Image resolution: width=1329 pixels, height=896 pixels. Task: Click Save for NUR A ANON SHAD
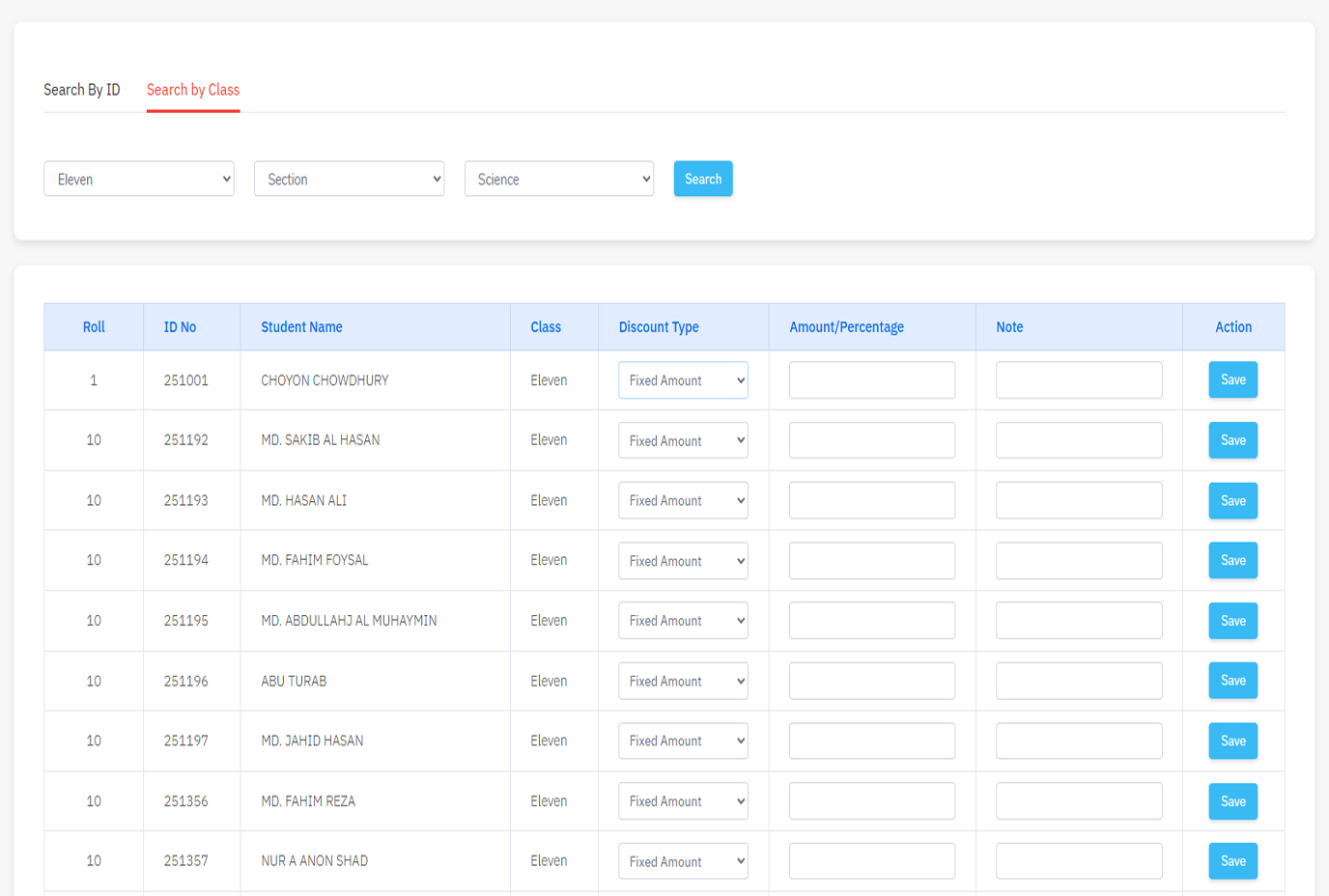click(1232, 861)
